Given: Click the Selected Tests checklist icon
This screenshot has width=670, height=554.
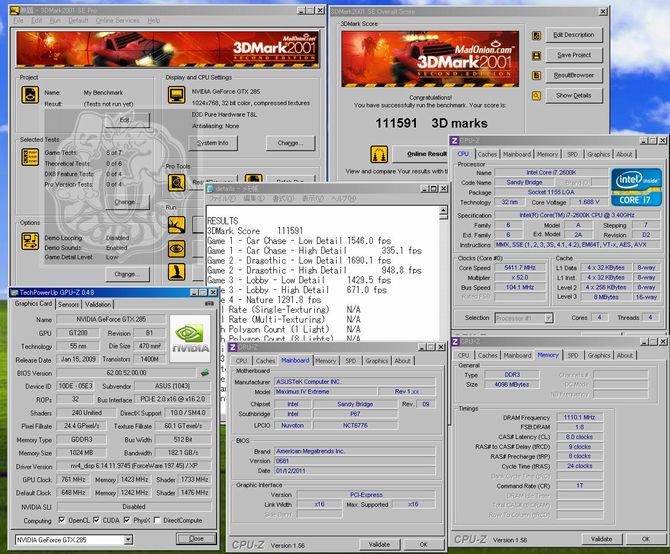Looking at the screenshot, I should point(30,157).
